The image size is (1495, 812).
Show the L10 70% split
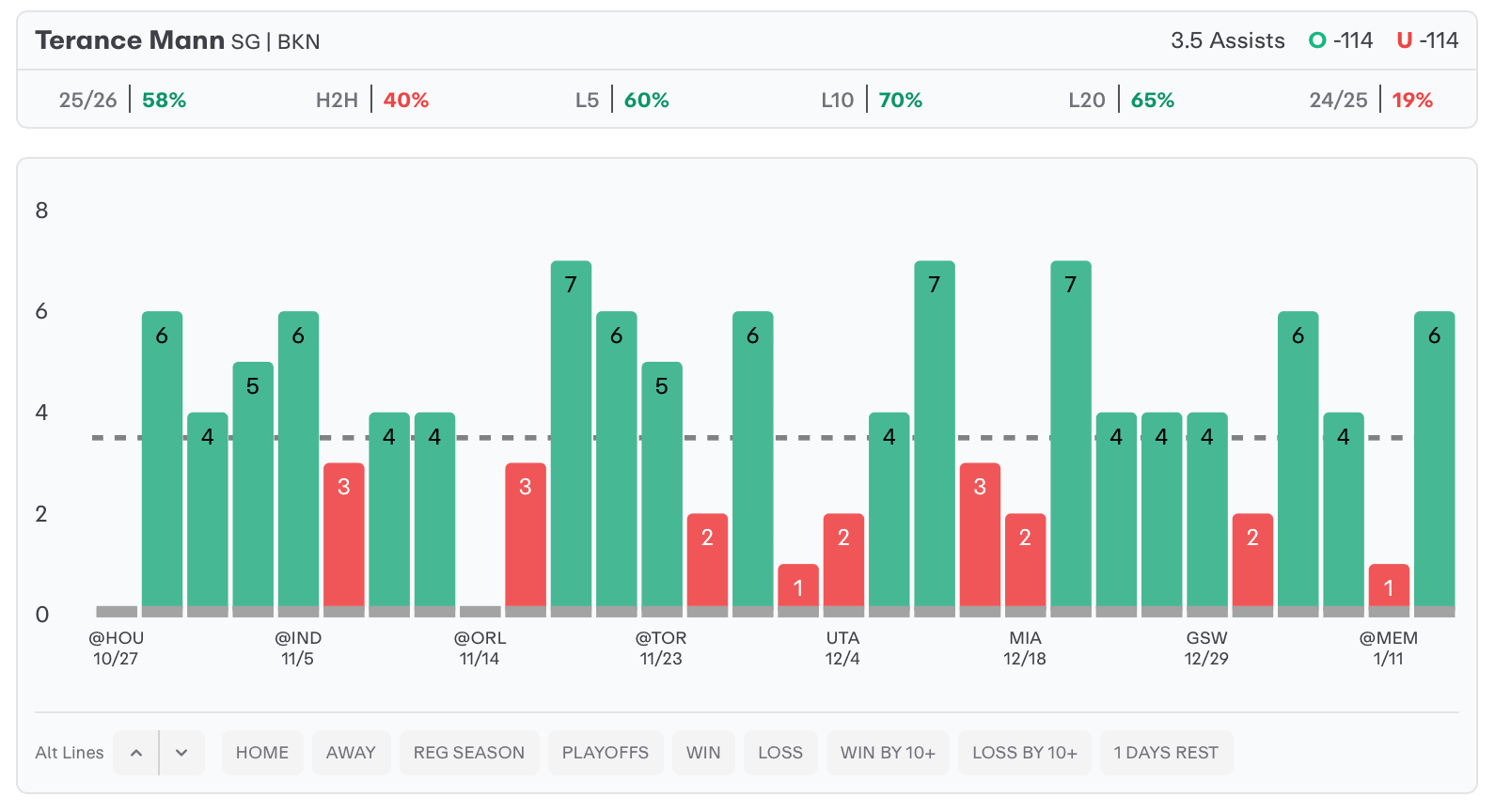pos(872,100)
